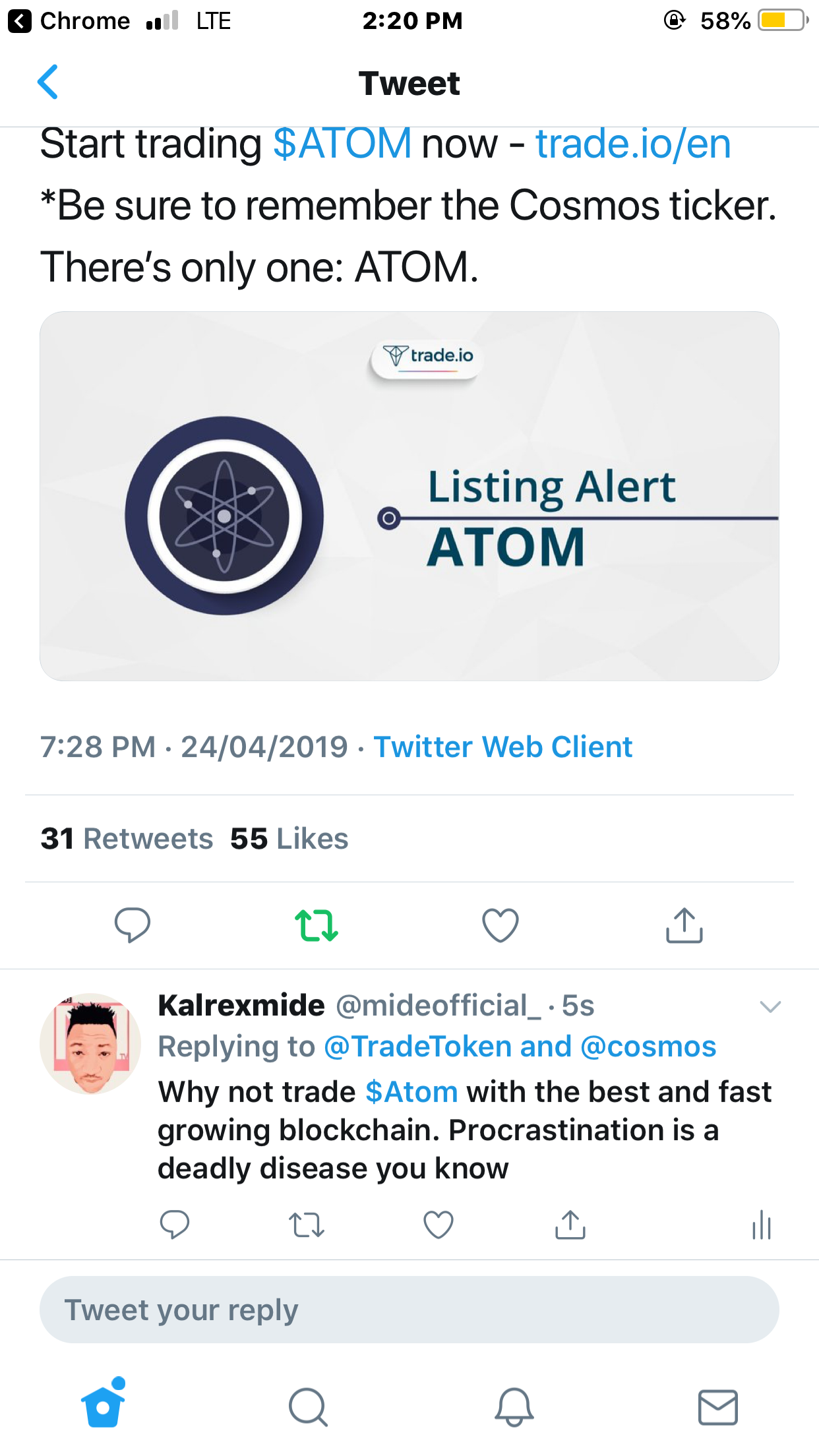Open the trade.io/en link
This screenshot has width=819, height=1456.
click(633, 144)
